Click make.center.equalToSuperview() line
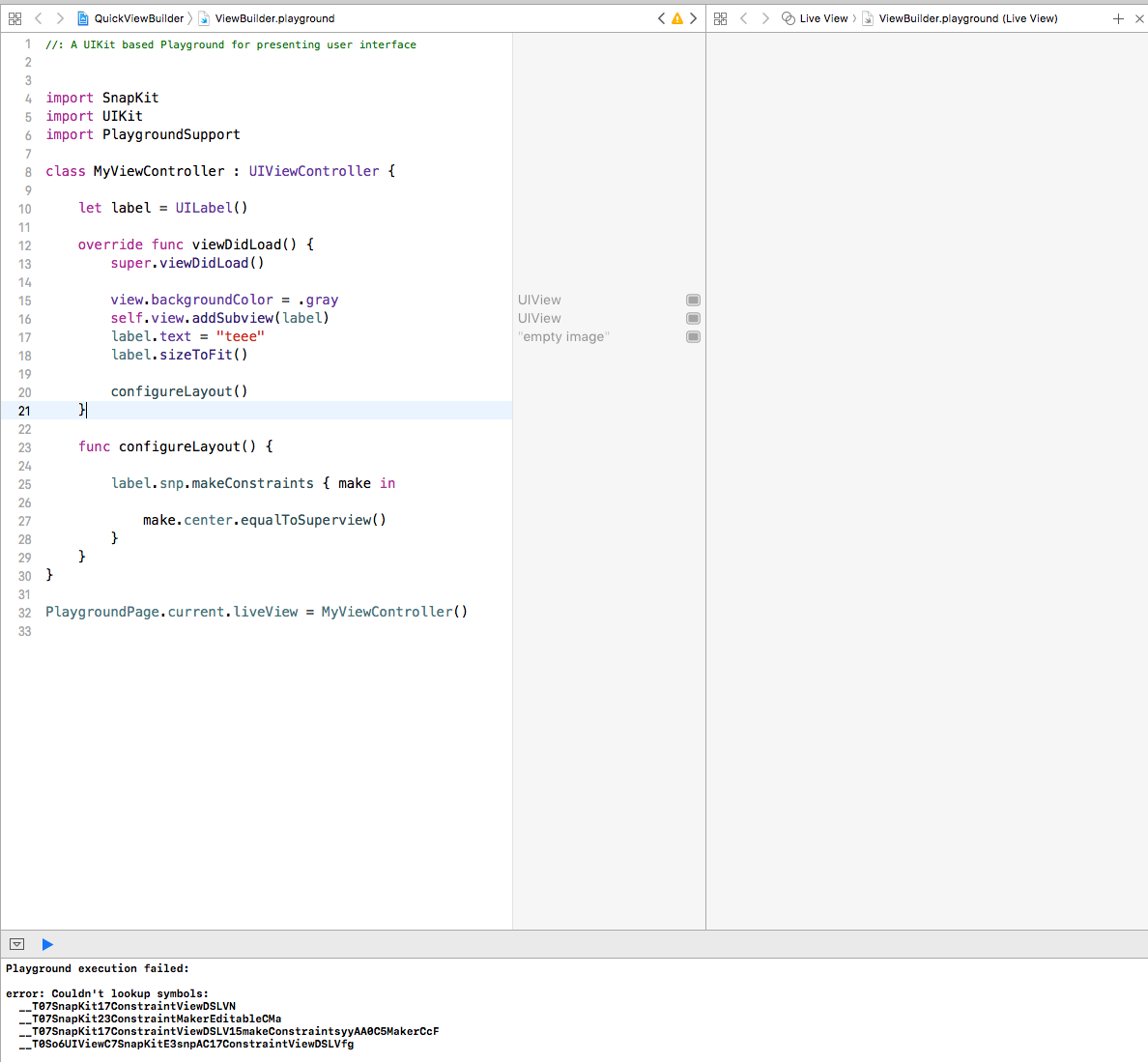The height and width of the screenshot is (1062, 1148). point(265,521)
